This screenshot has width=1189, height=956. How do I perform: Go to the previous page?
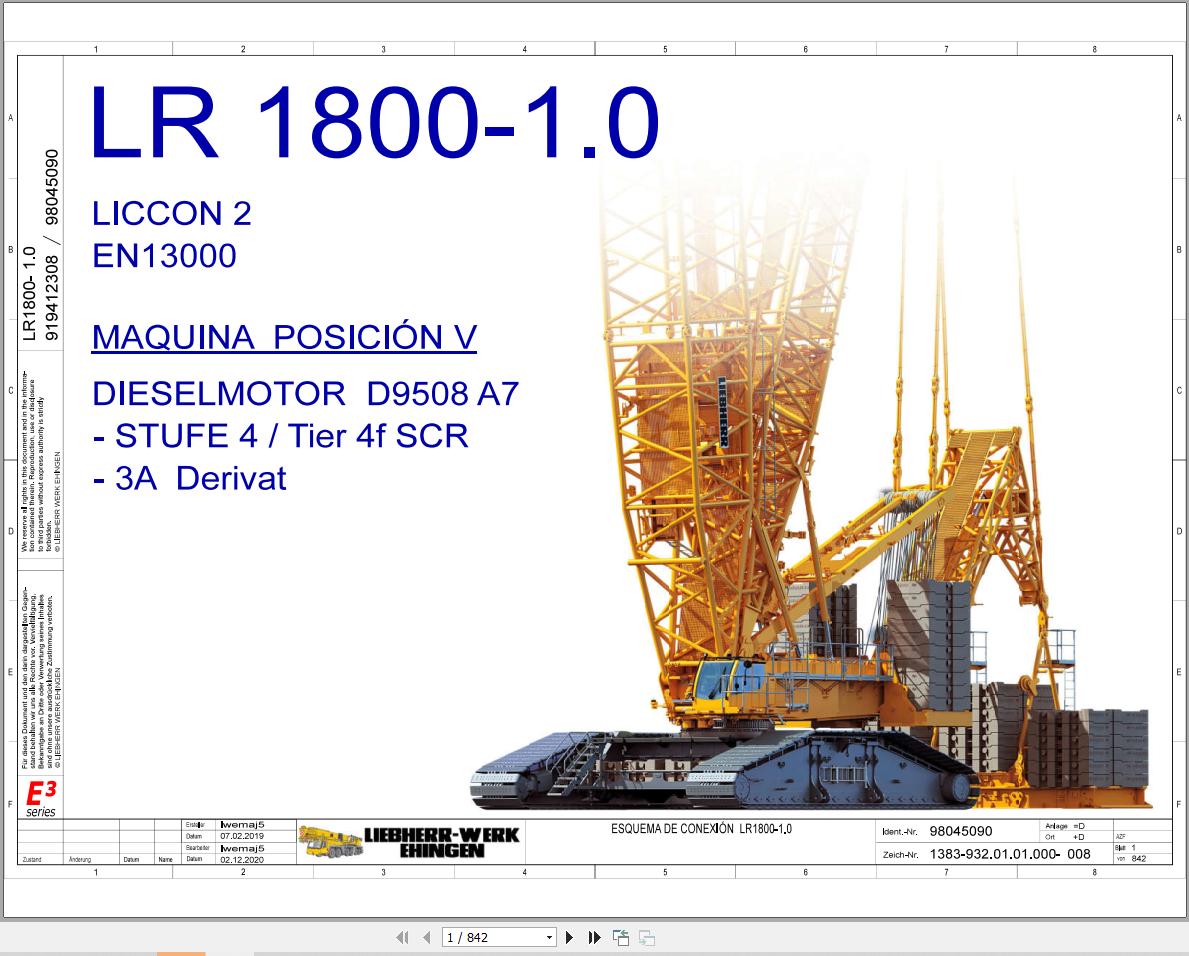point(427,938)
